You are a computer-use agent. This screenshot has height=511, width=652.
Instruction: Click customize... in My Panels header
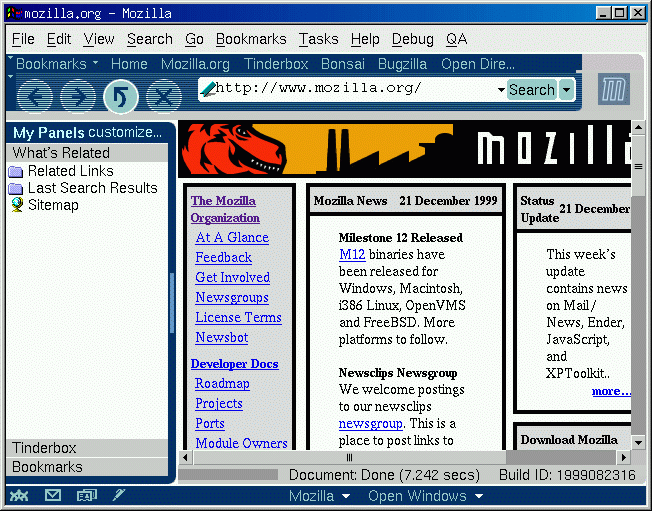click(125, 132)
